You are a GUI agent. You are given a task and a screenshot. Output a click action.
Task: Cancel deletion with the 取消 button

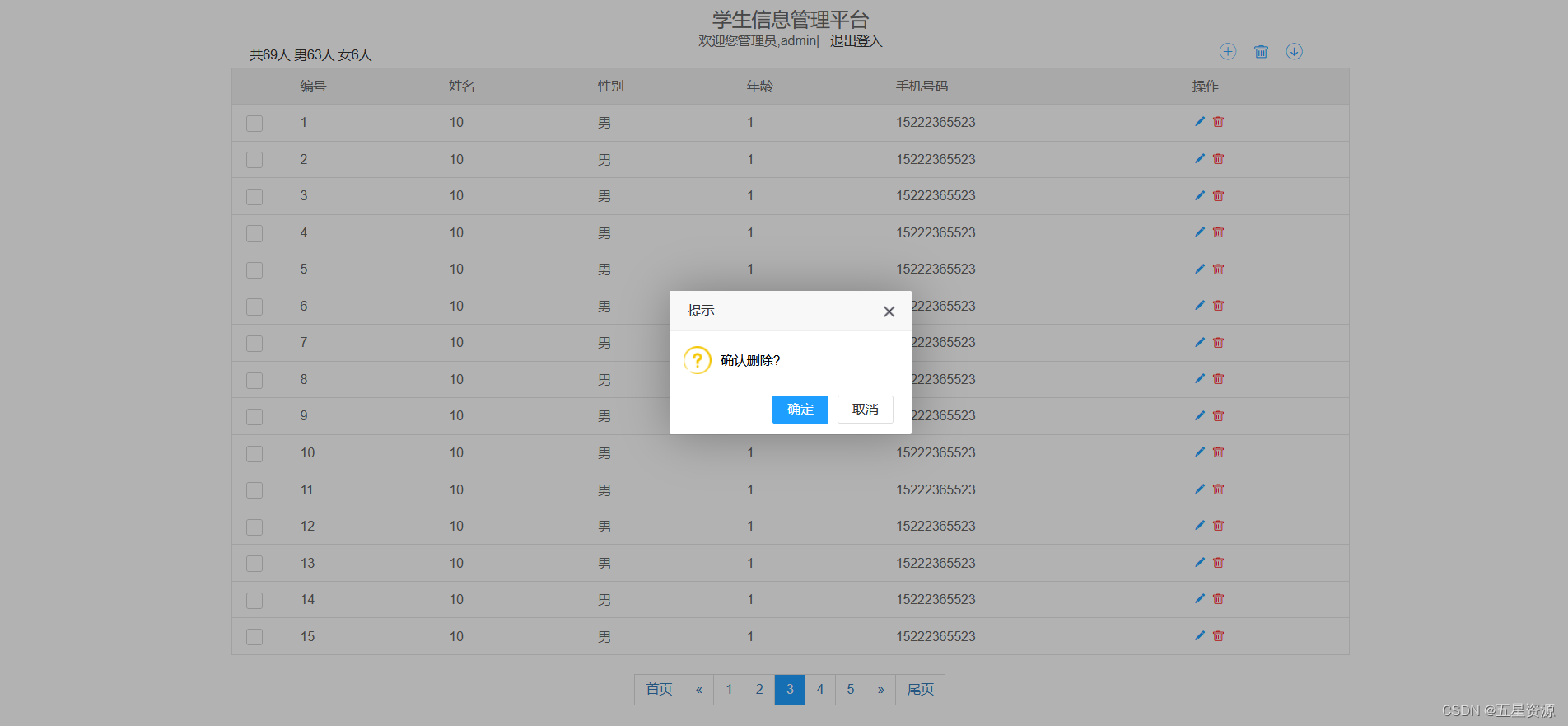(x=866, y=410)
